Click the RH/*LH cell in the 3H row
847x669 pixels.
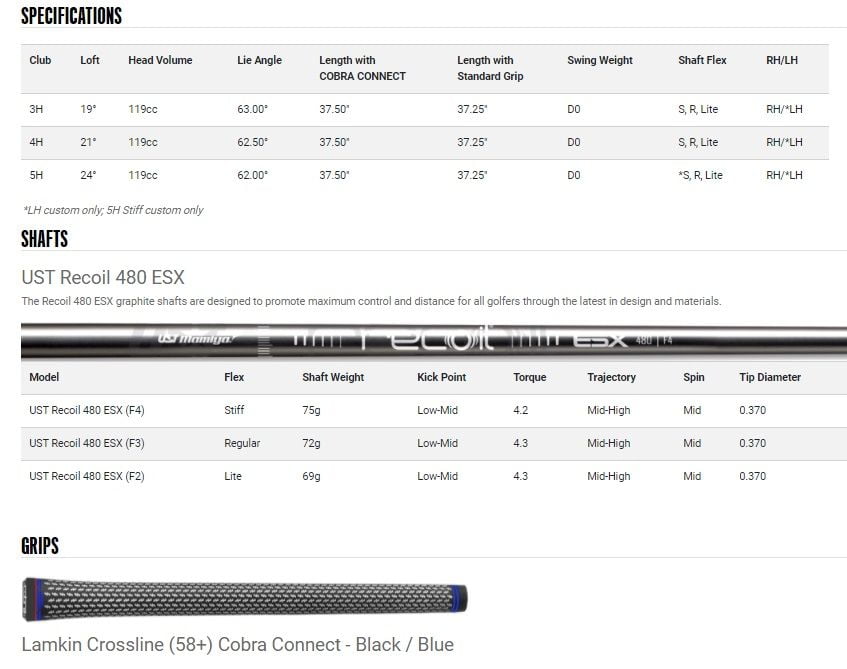point(784,109)
